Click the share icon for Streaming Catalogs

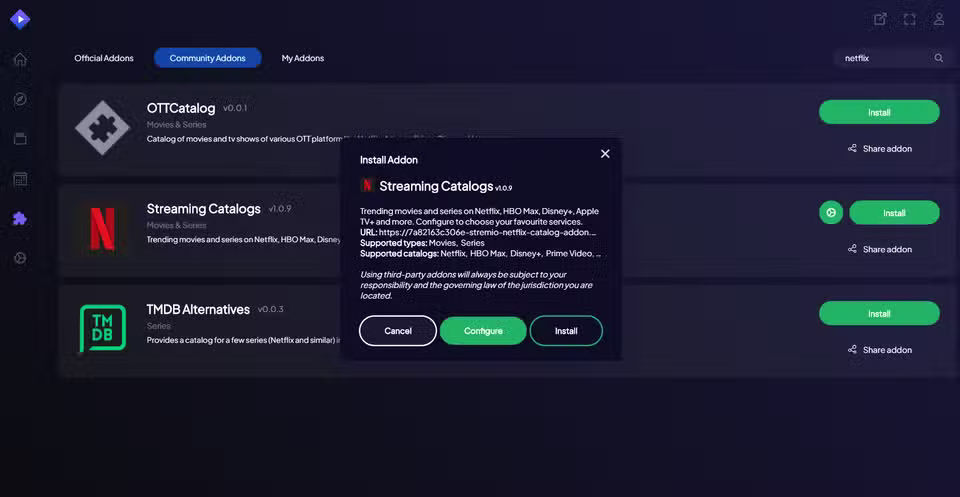852,249
